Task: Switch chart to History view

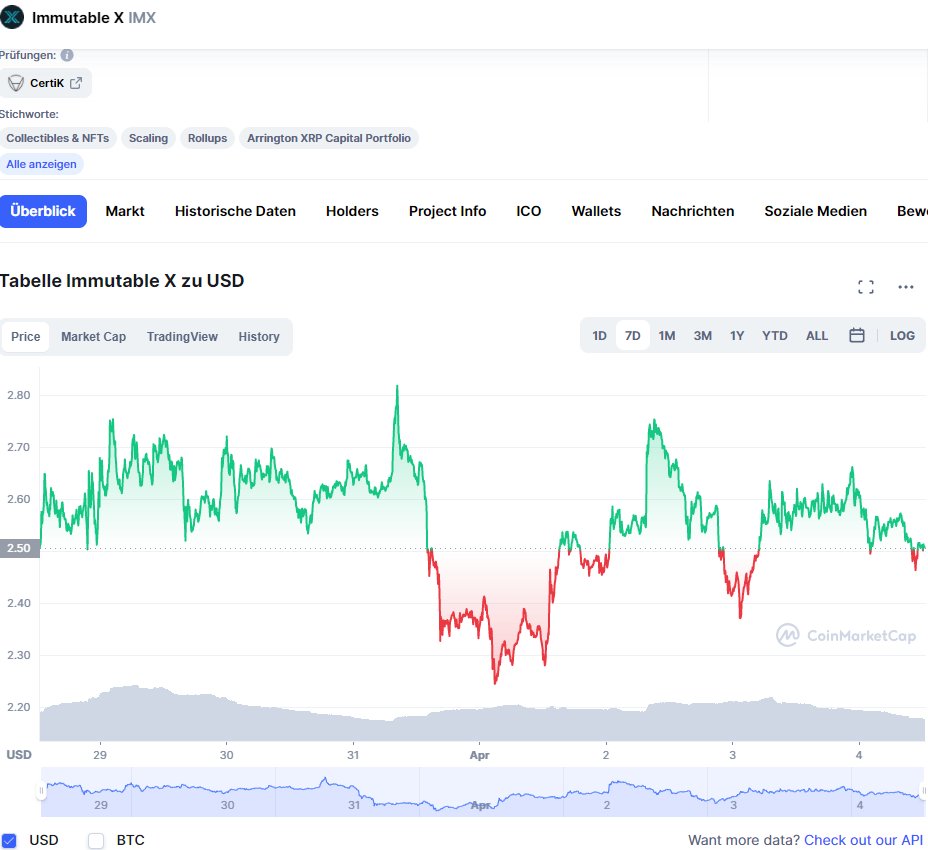Action: click(x=259, y=337)
